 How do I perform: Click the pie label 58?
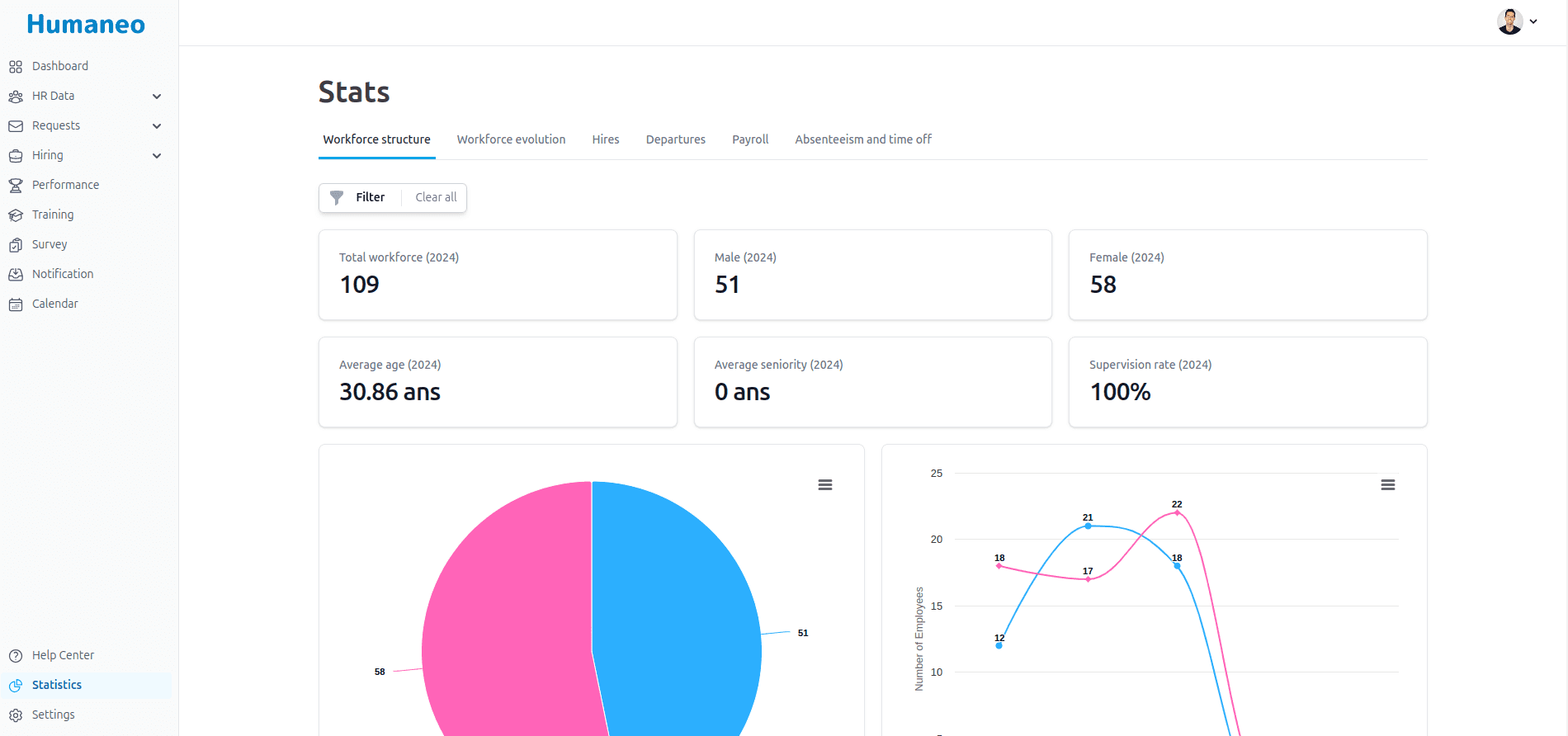click(380, 672)
